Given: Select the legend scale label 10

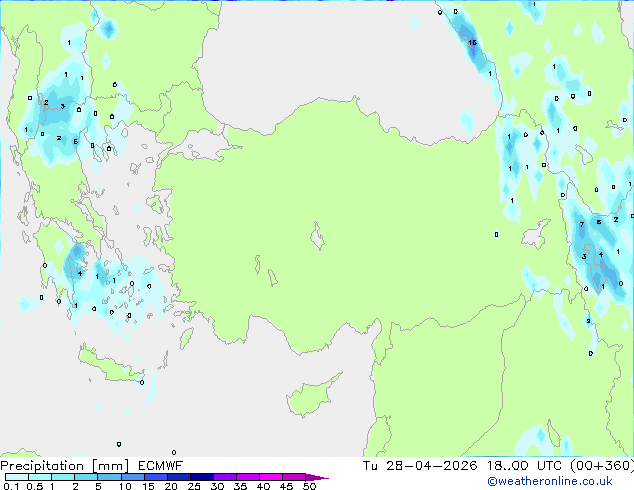Looking at the screenshot, I should click(125, 486).
